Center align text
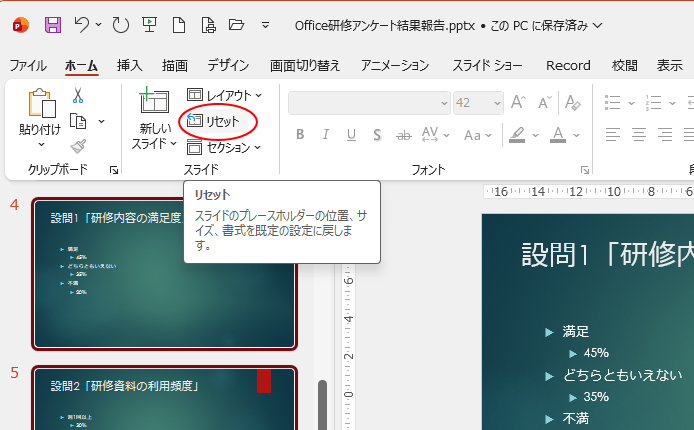 [x=639, y=134]
